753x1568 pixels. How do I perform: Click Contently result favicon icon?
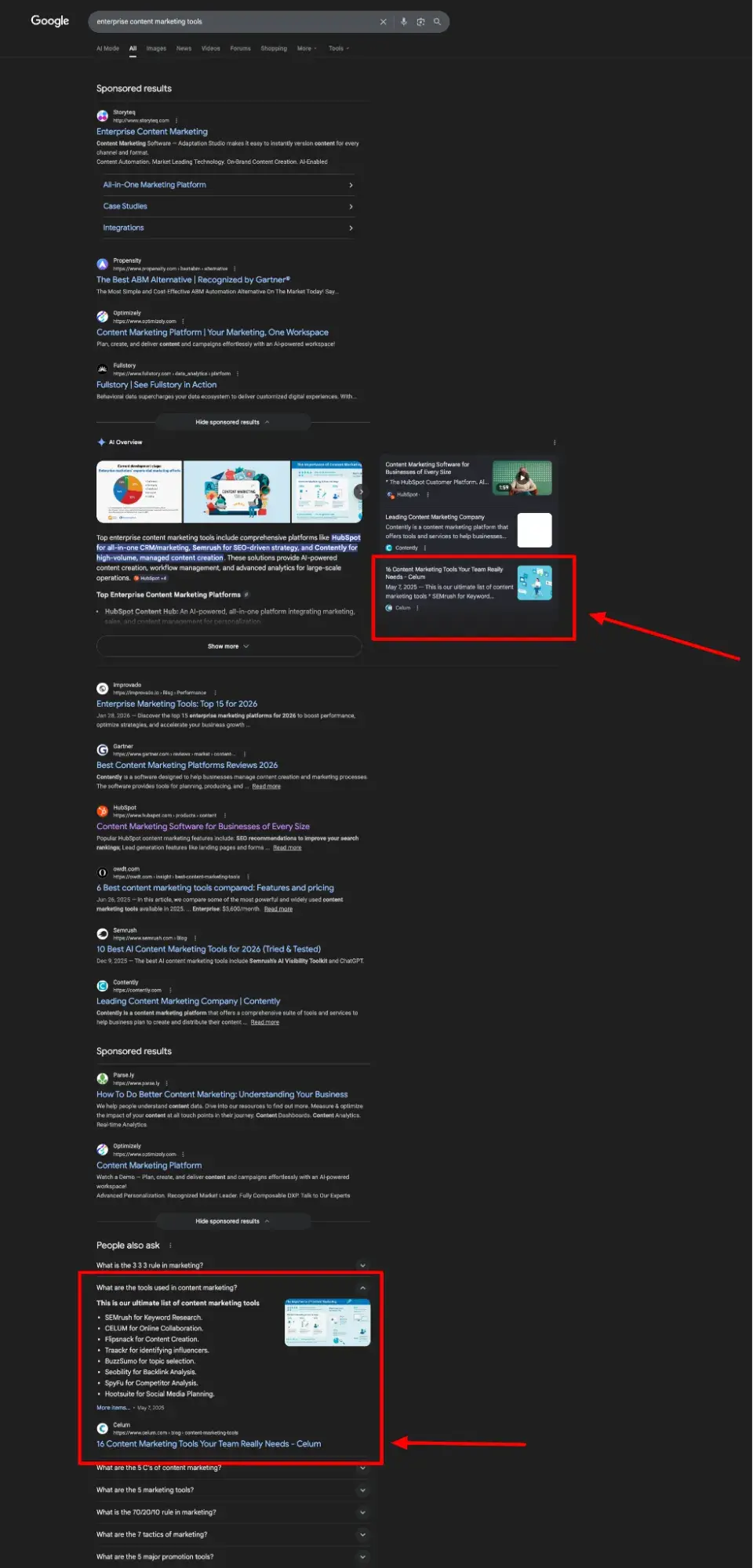102,986
